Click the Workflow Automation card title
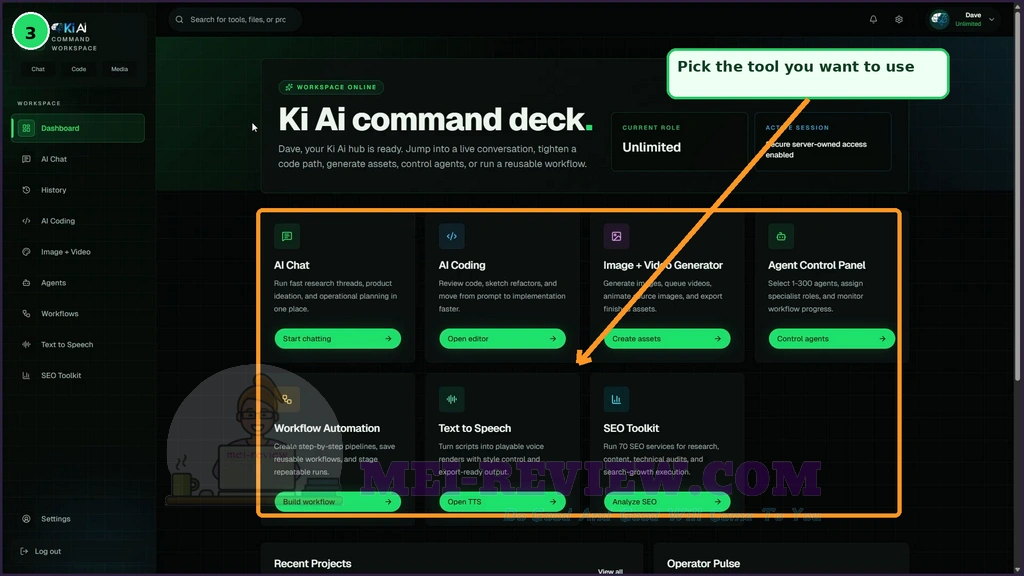The image size is (1024, 576). tap(327, 428)
